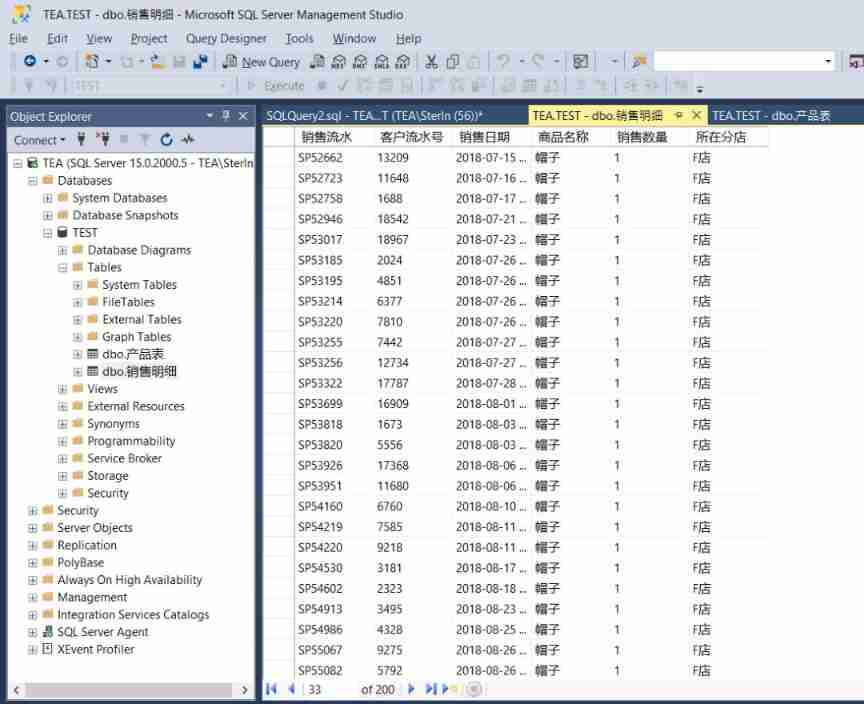The height and width of the screenshot is (704, 864).
Task: Click the Cut scissors icon in toolbar
Action: [x=432, y=62]
